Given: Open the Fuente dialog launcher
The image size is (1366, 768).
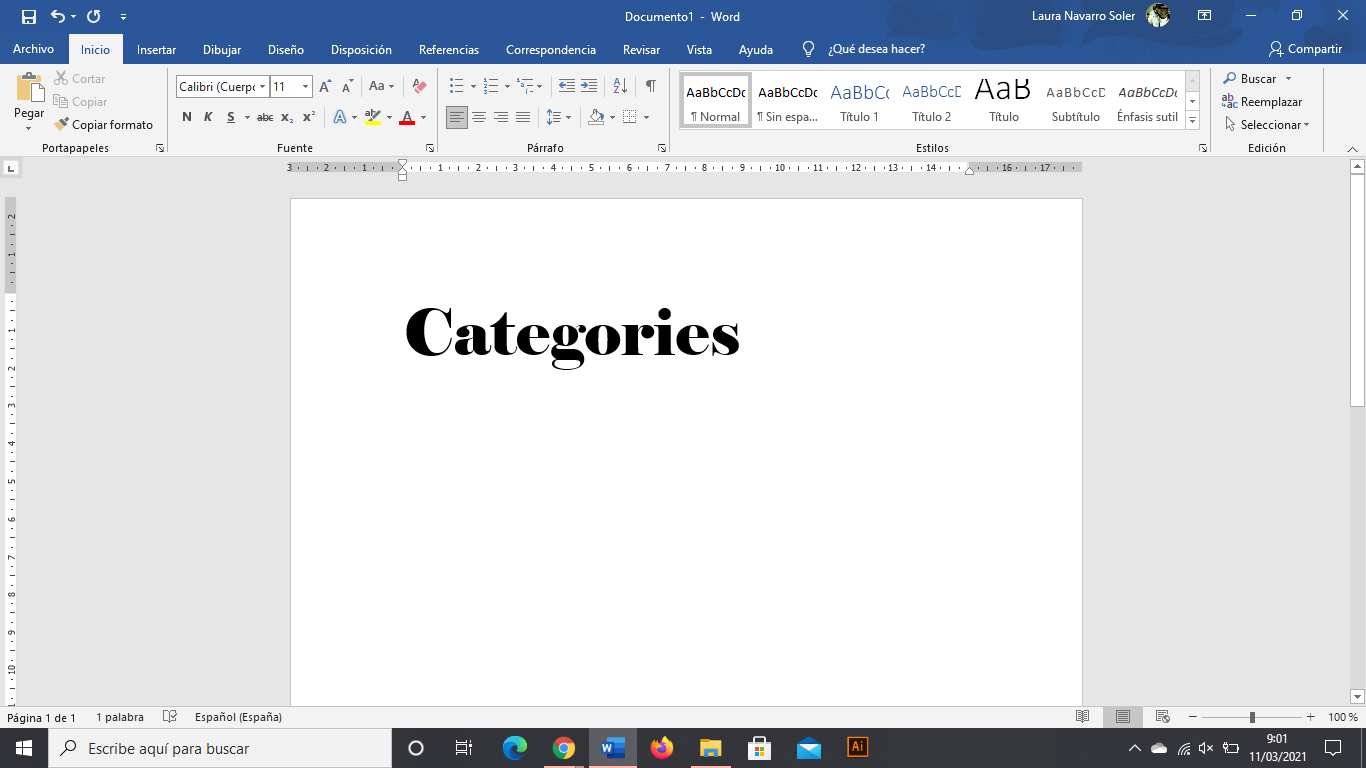Looking at the screenshot, I should [430, 148].
